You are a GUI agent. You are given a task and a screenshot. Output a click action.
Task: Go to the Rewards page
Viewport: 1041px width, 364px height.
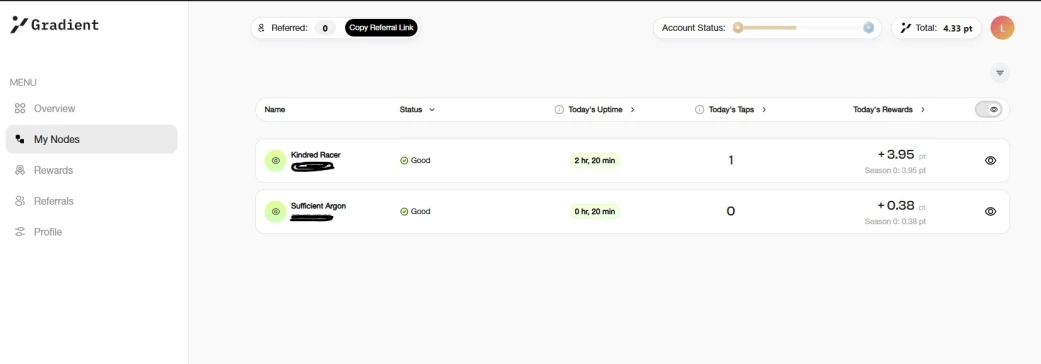tap(53, 170)
